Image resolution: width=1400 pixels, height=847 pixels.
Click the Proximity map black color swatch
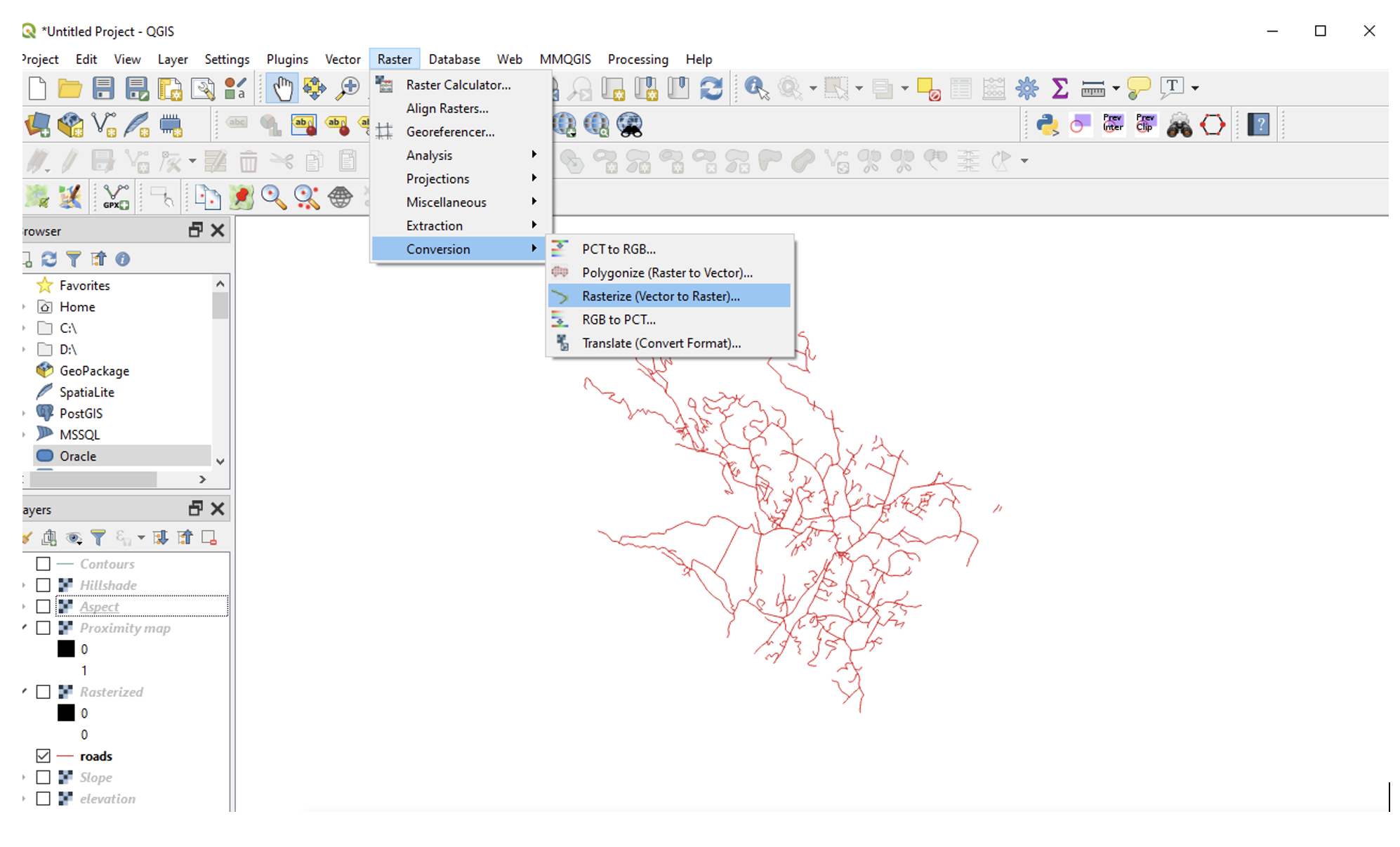pyautogui.click(x=66, y=649)
